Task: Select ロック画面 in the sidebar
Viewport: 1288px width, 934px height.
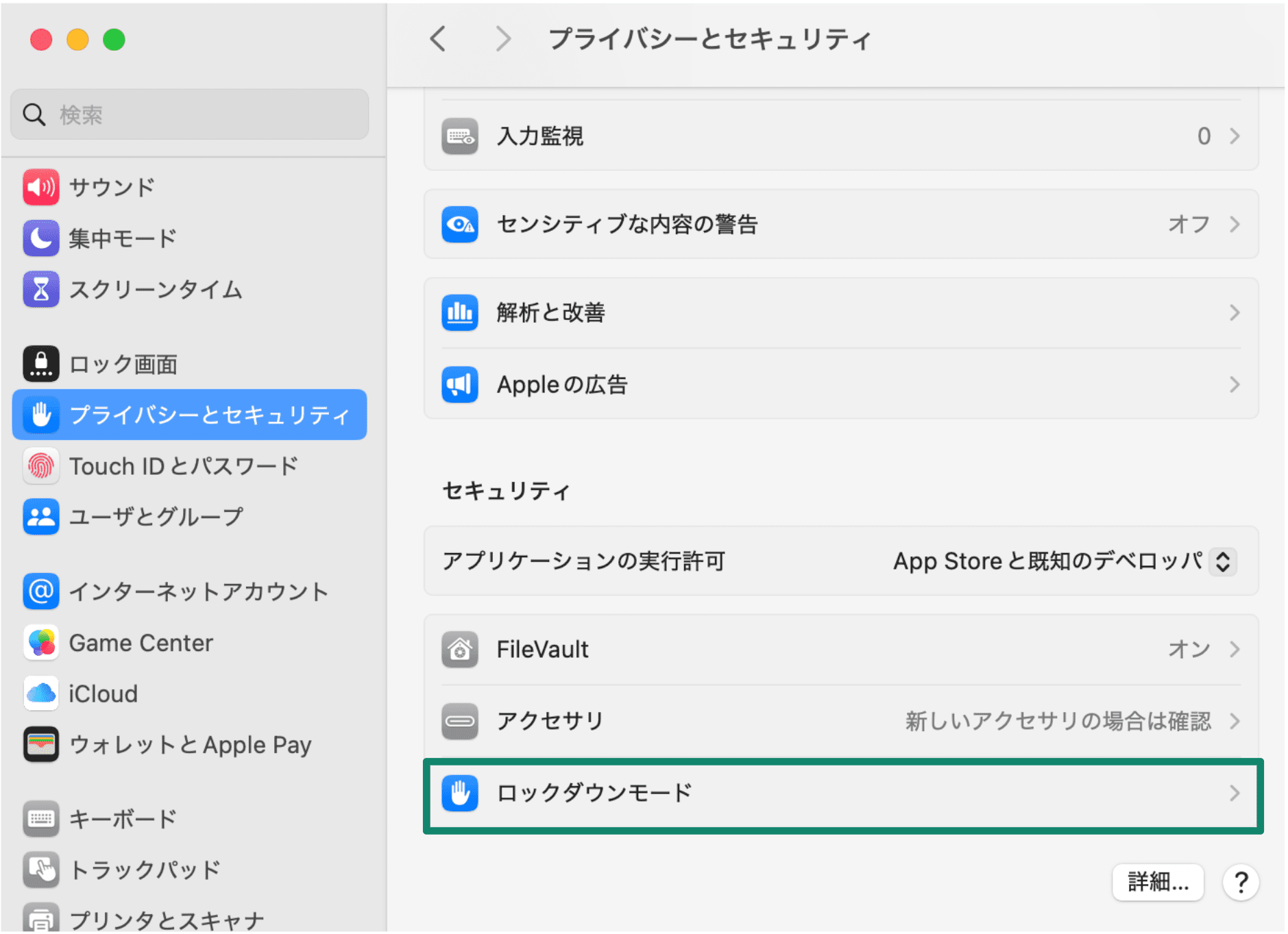Action: [123, 365]
